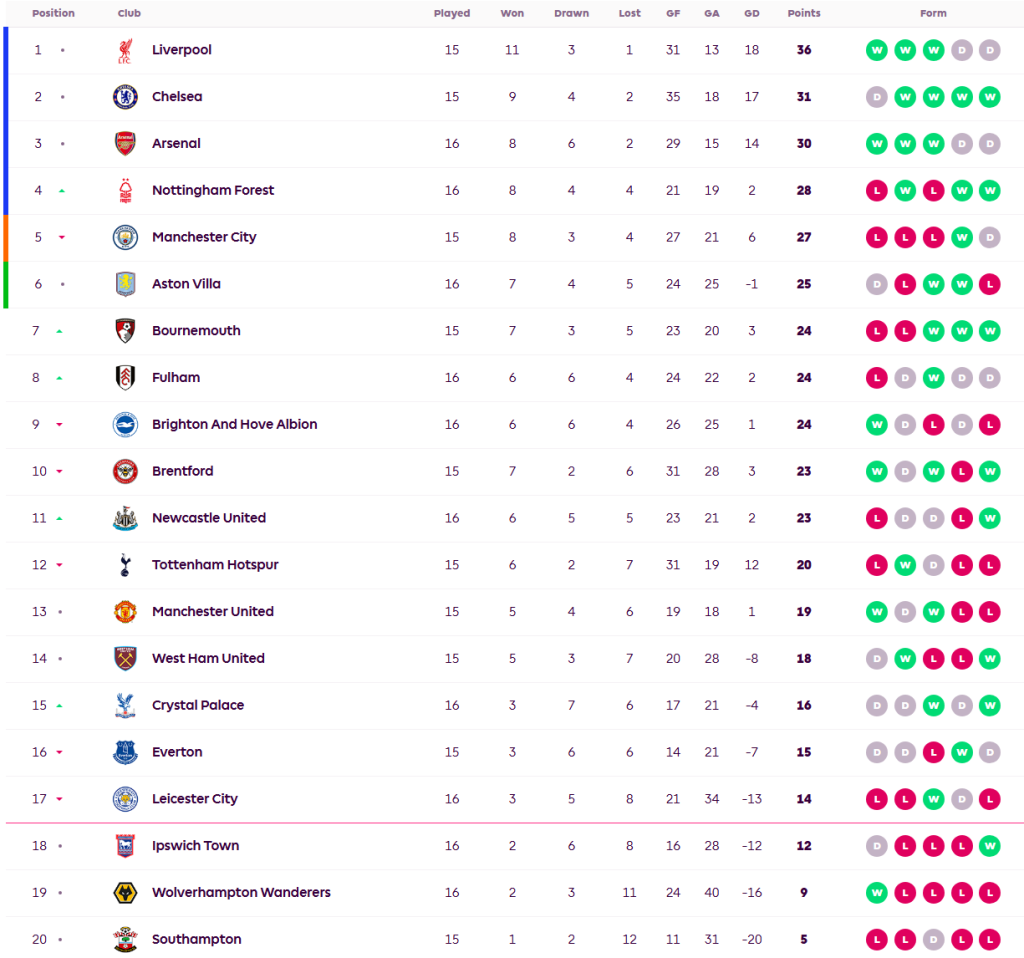This screenshot has width=1024, height=958.
Task: Click the GD column header
Action: (x=752, y=14)
